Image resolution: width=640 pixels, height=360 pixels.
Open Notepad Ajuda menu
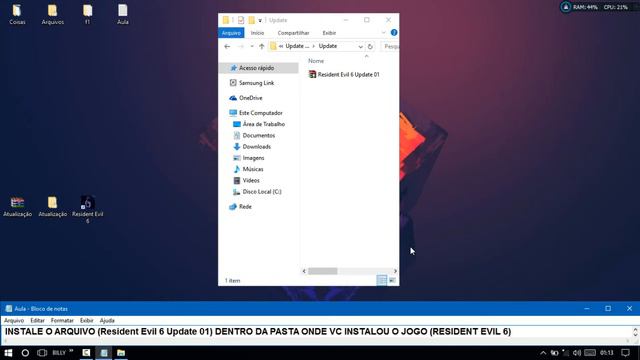[x=107, y=320]
